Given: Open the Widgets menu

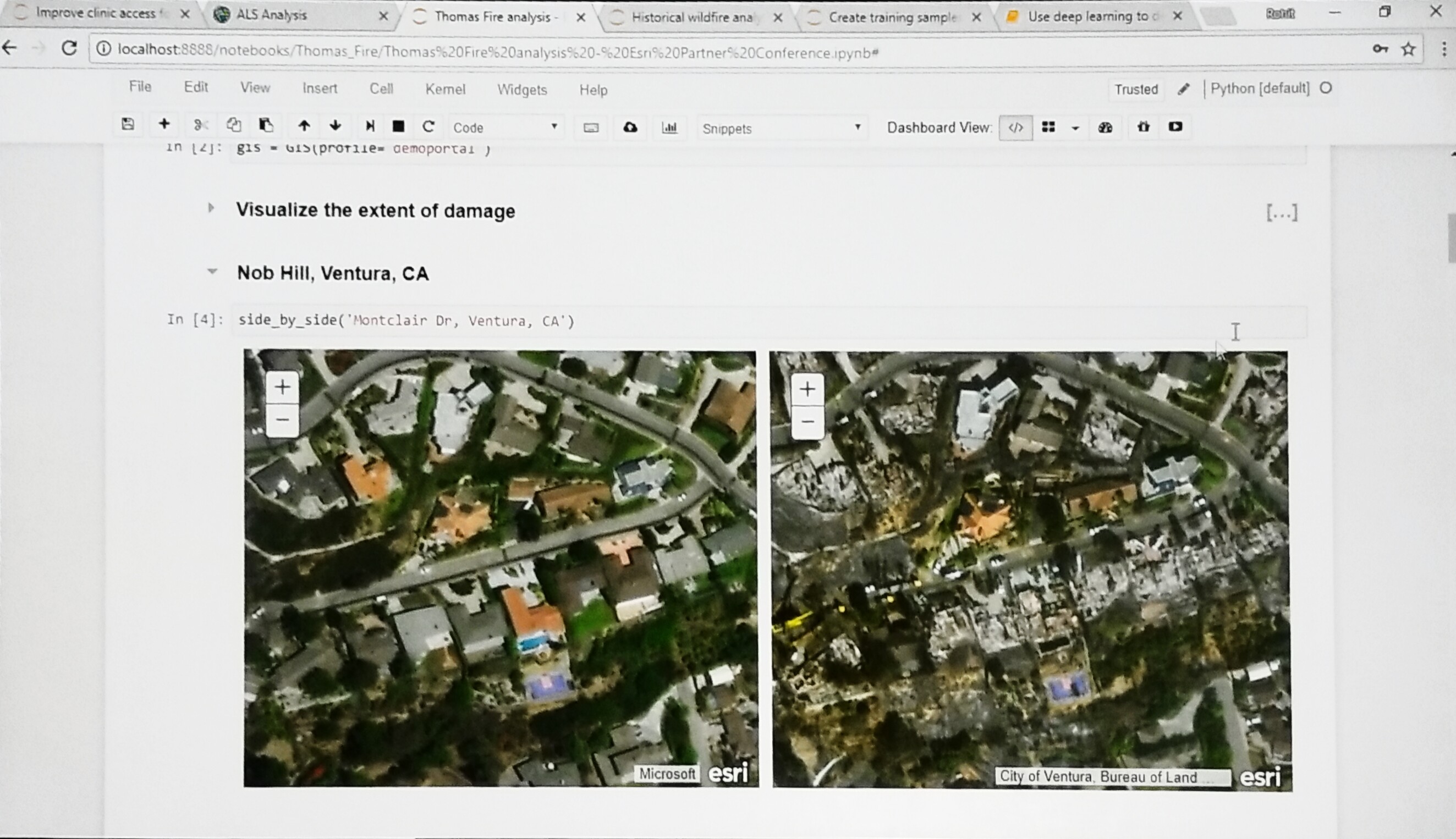Looking at the screenshot, I should [521, 90].
